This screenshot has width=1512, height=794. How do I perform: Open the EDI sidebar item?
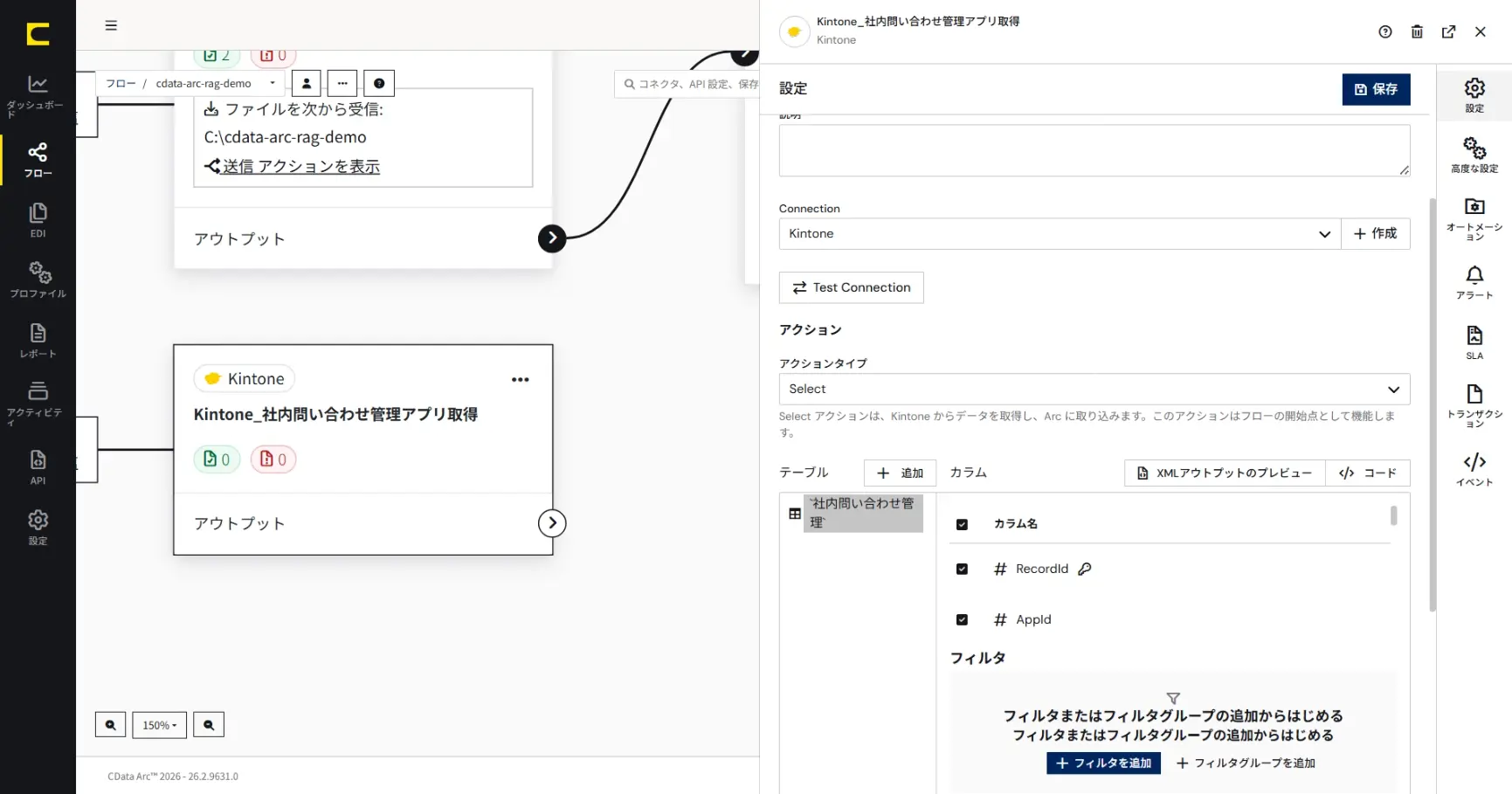coord(38,220)
